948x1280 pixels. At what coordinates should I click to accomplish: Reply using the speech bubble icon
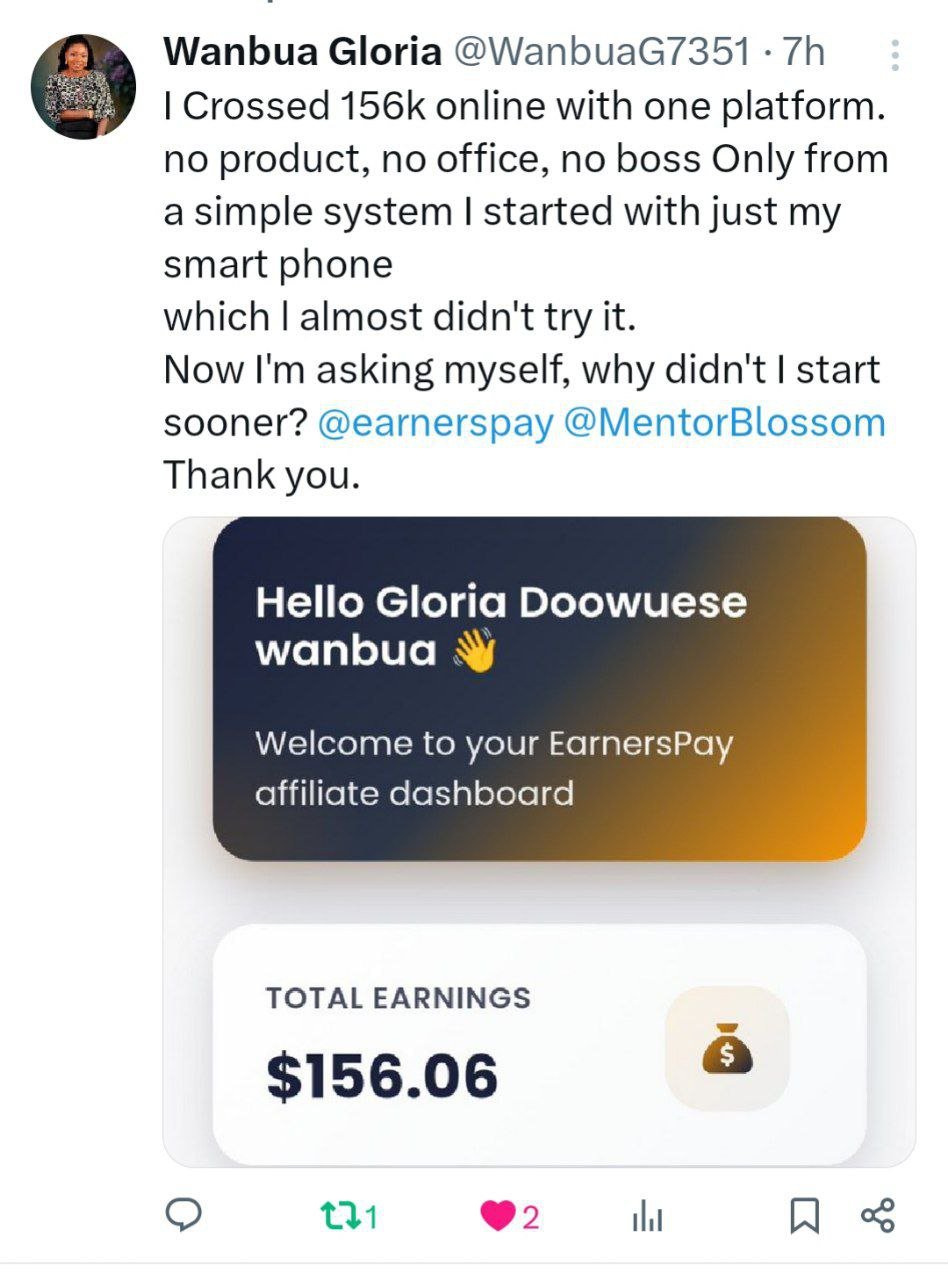[184, 1215]
